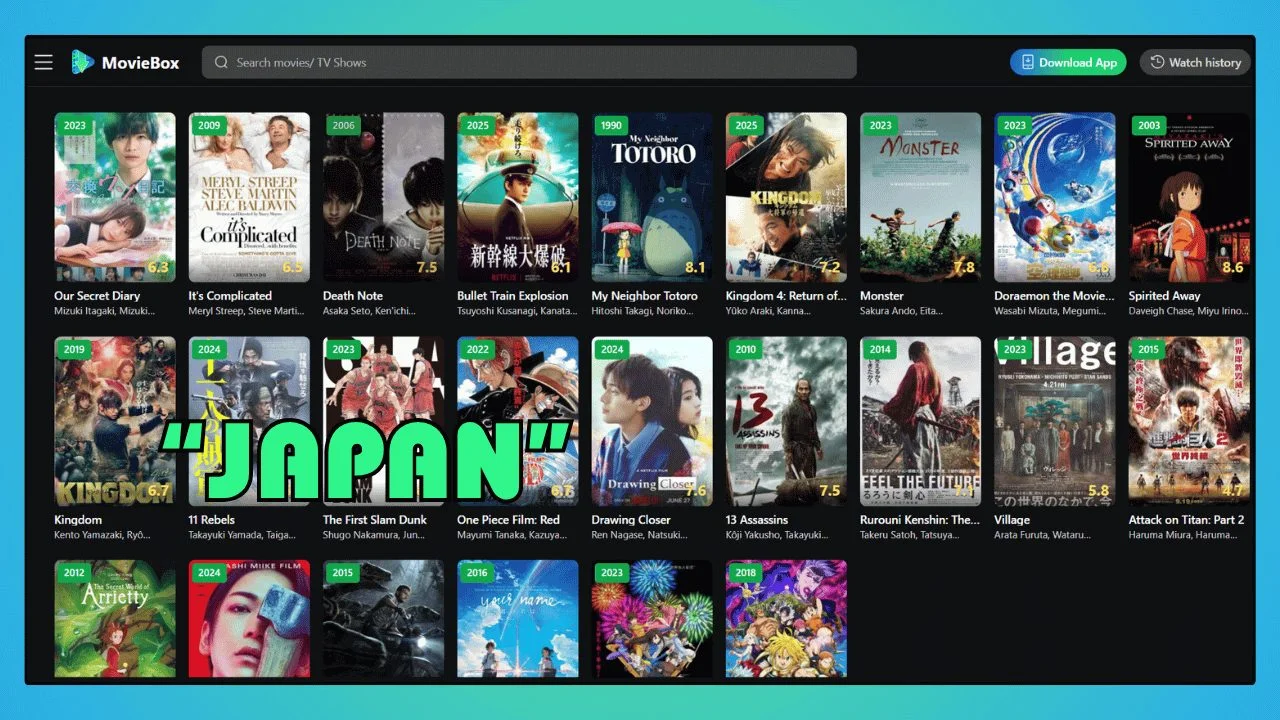Click the title text Doraemon the Movie...
This screenshot has width=1280, height=720.
(x=1054, y=296)
